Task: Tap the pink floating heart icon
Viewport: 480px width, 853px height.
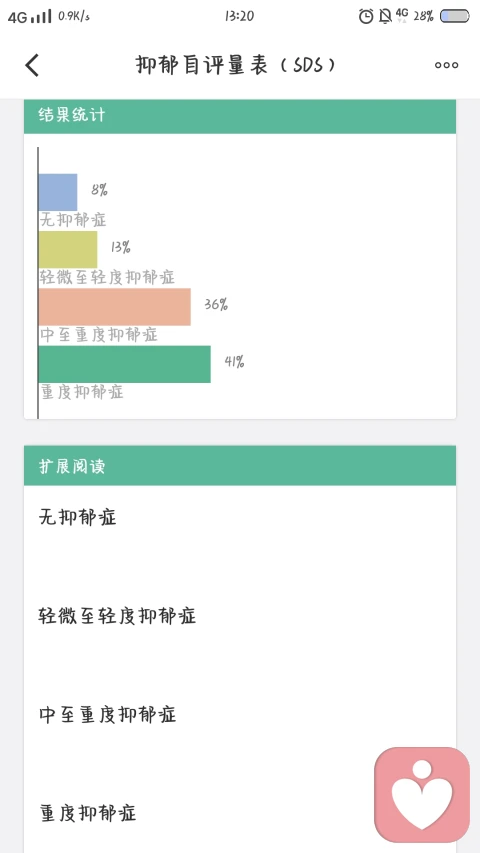Action: [x=422, y=794]
